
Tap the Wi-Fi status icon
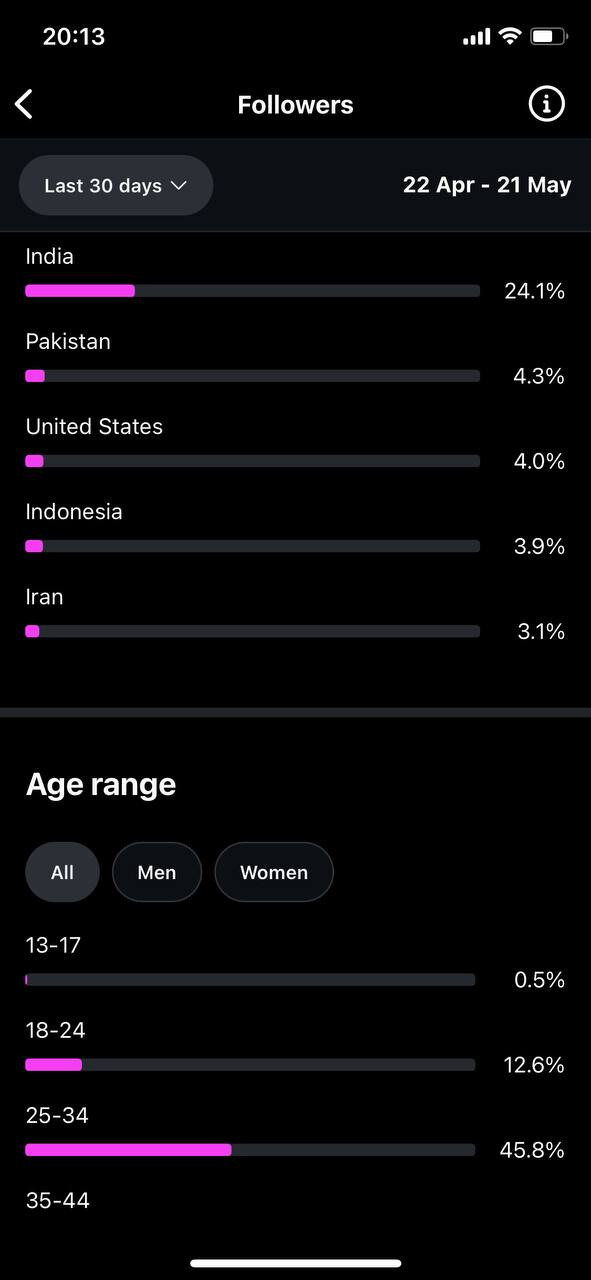[x=510, y=37]
